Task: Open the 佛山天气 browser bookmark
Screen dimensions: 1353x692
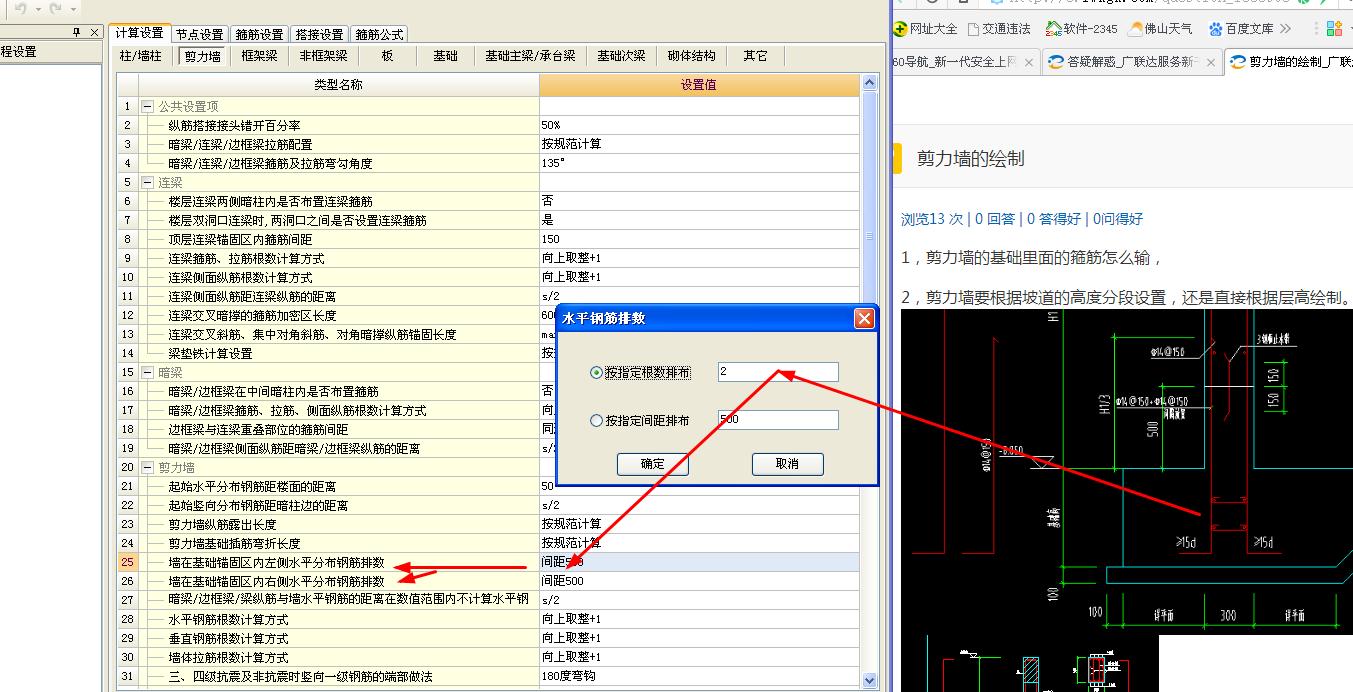Action: coord(1161,28)
